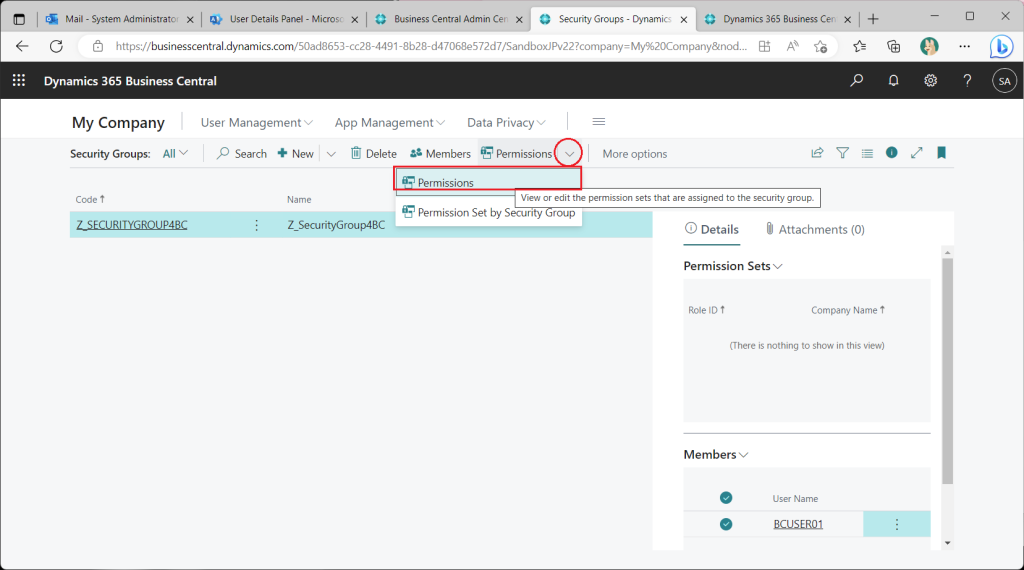
Task: Open the Help question mark
Action: coord(967,80)
